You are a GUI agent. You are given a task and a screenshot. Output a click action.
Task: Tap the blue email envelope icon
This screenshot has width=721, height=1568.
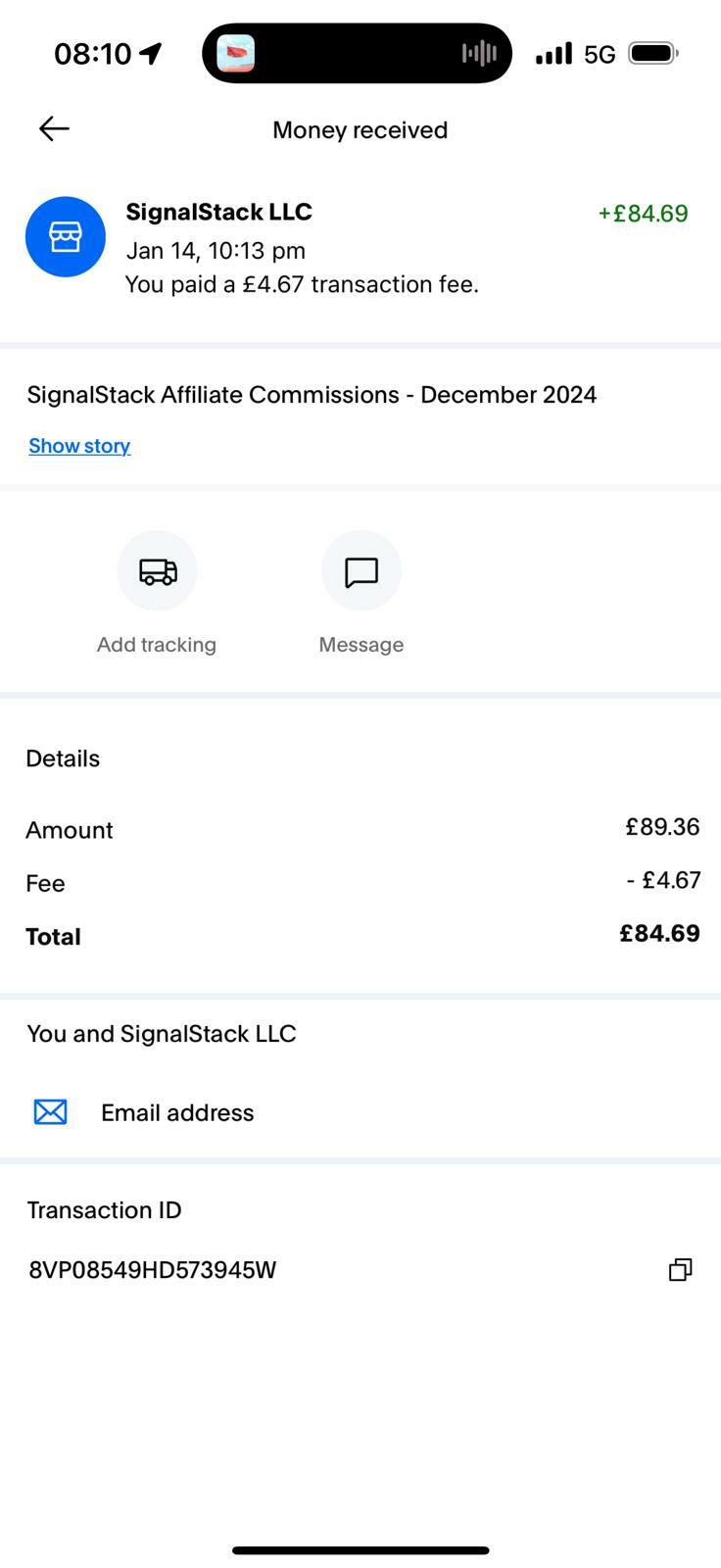point(50,1112)
